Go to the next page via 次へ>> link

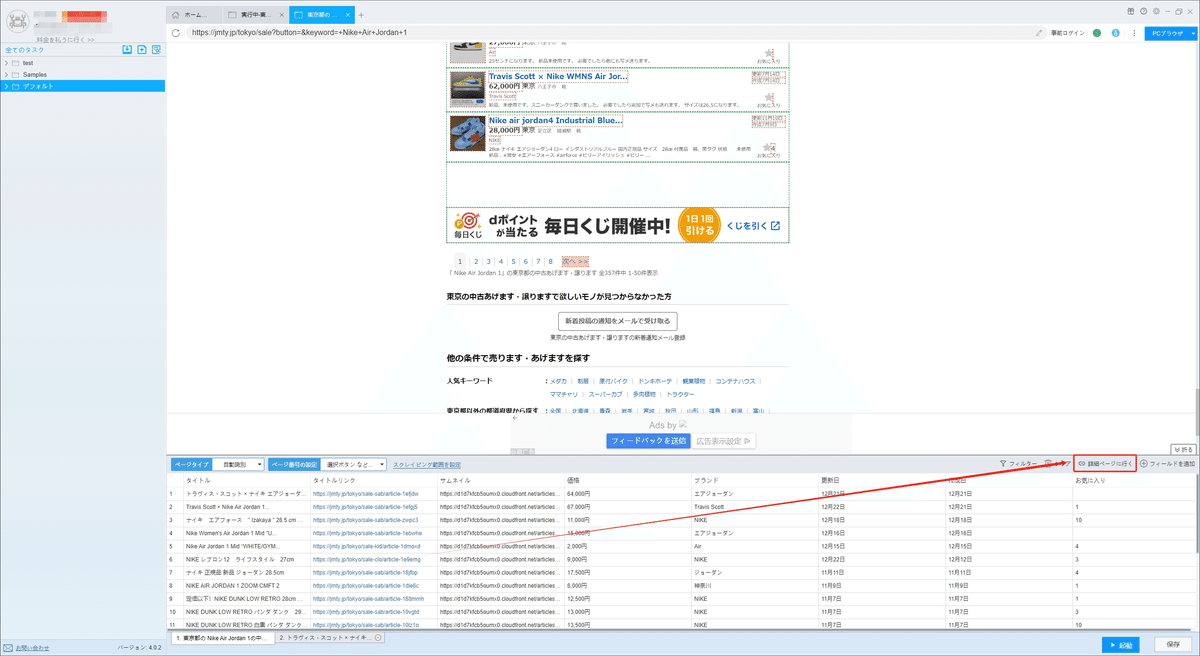[575, 261]
